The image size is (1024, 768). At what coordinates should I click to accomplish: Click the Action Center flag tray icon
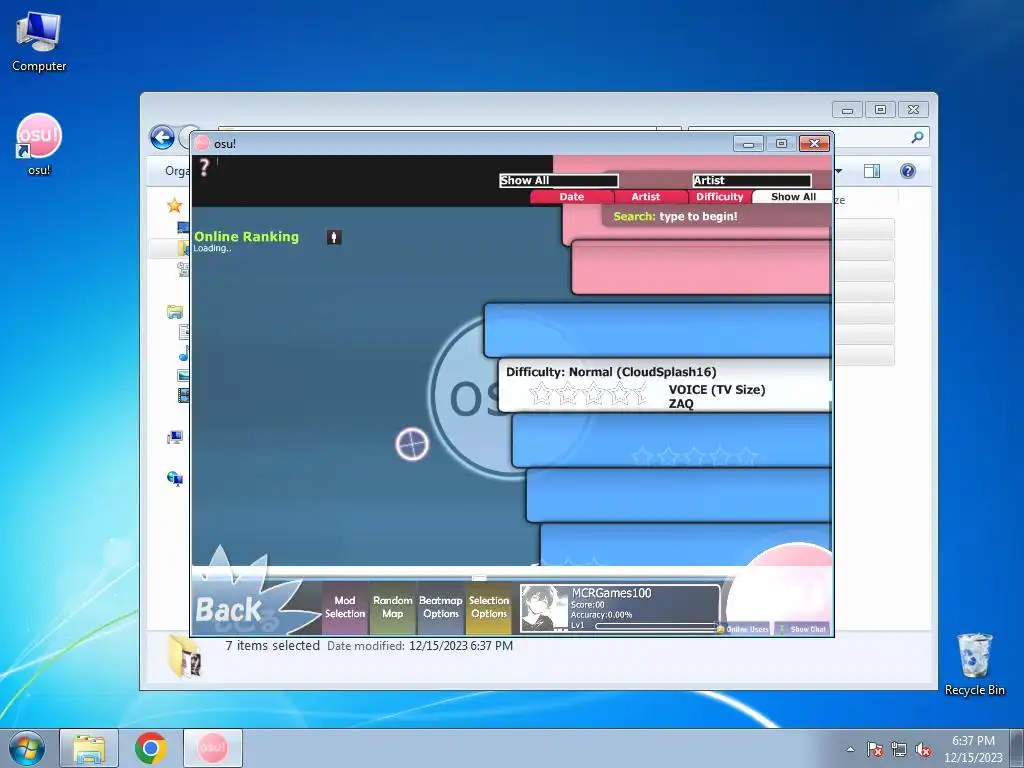click(x=874, y=749)
